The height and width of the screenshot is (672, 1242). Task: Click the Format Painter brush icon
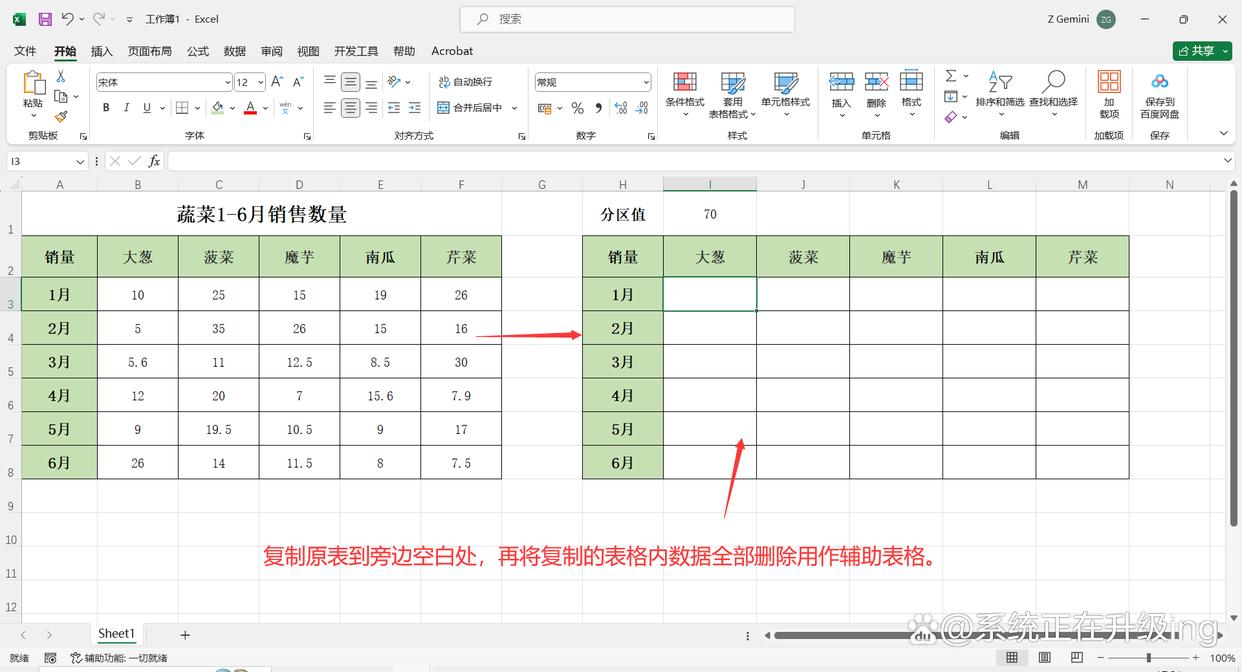pos(61,117)
